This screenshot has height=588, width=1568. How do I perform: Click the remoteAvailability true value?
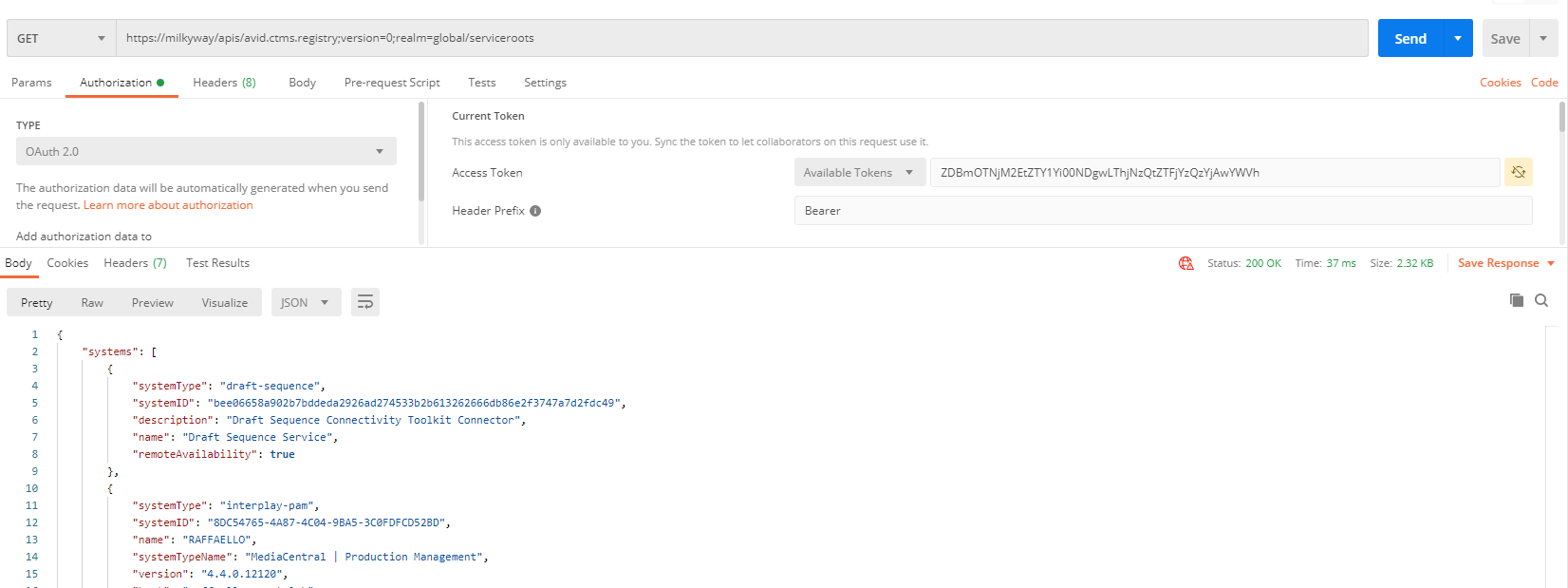coord(282,454)
